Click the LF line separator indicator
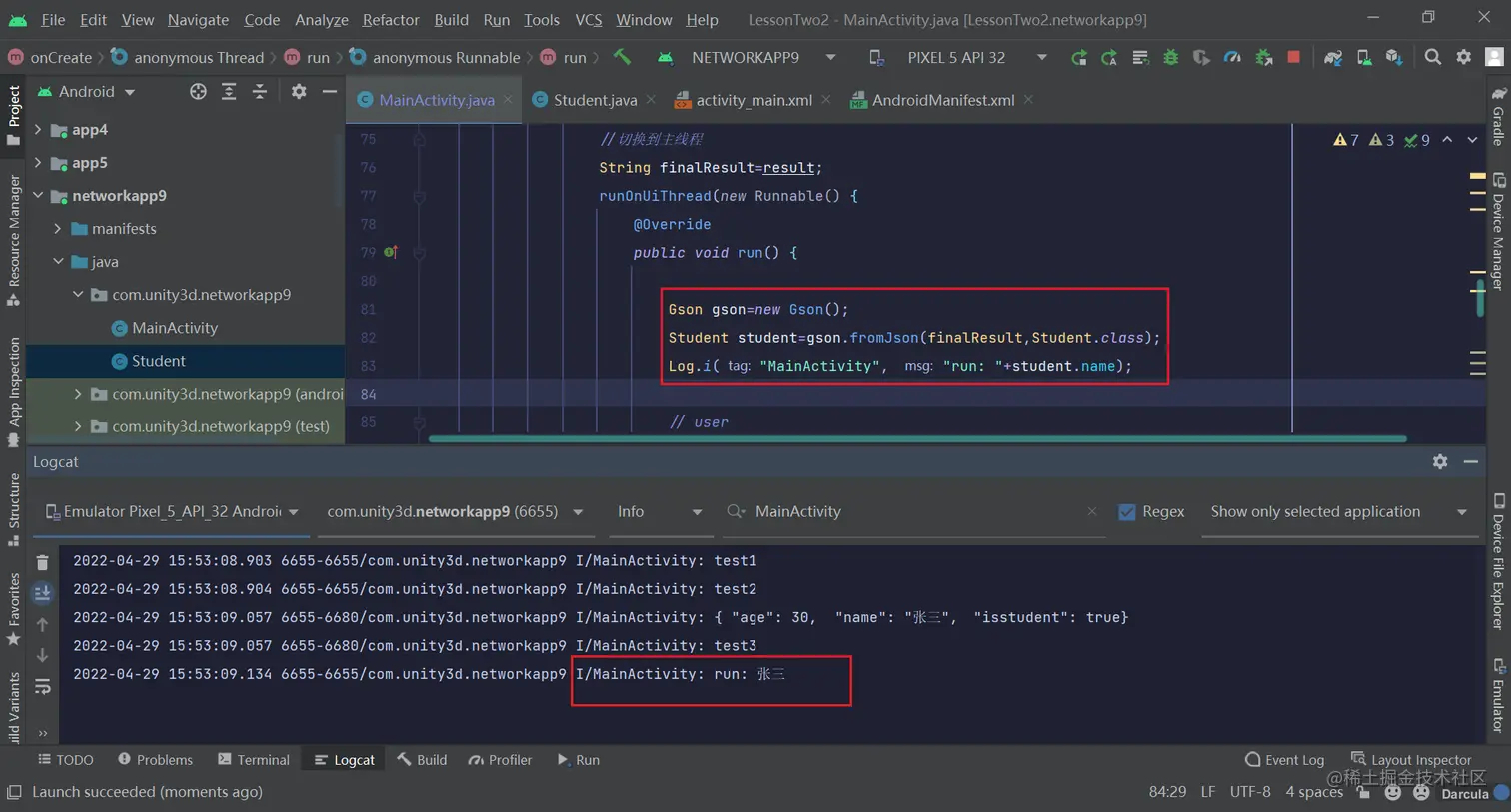This screenshot has width=1511, height=812. [1207, 792]
